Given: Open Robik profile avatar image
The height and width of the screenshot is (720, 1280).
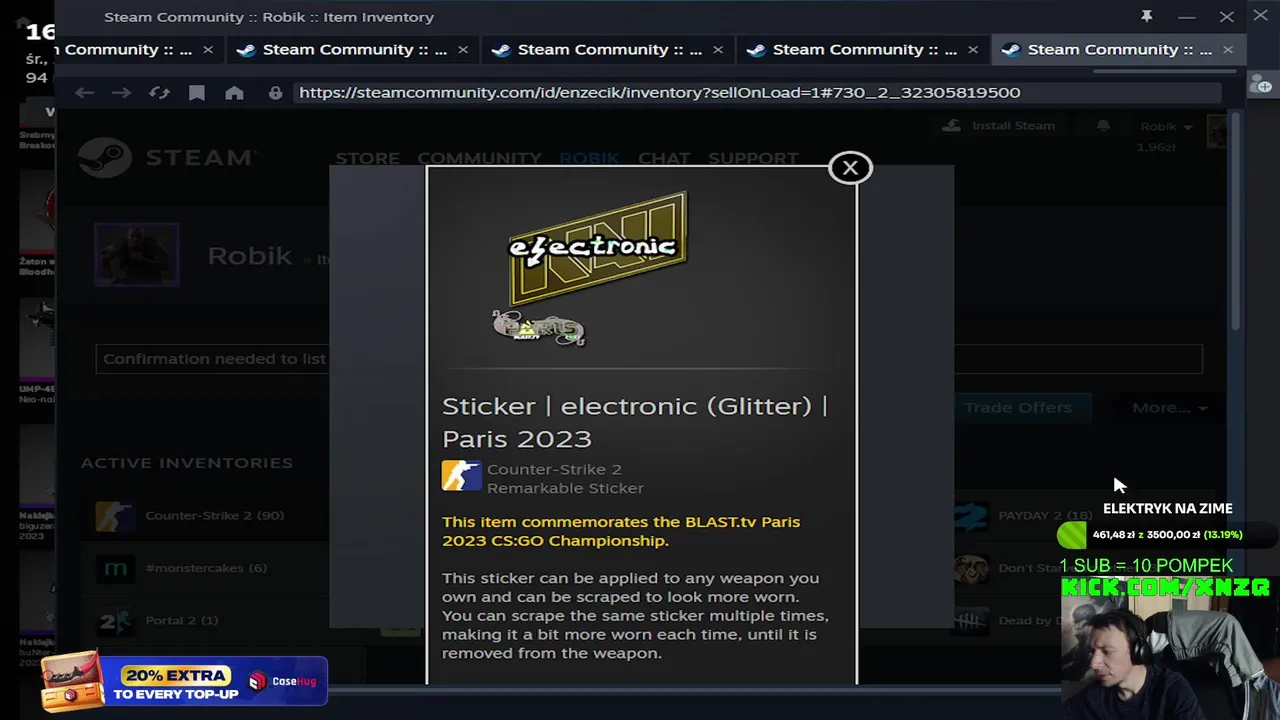Looking at the screenshot, I should (x=137, y=255).
